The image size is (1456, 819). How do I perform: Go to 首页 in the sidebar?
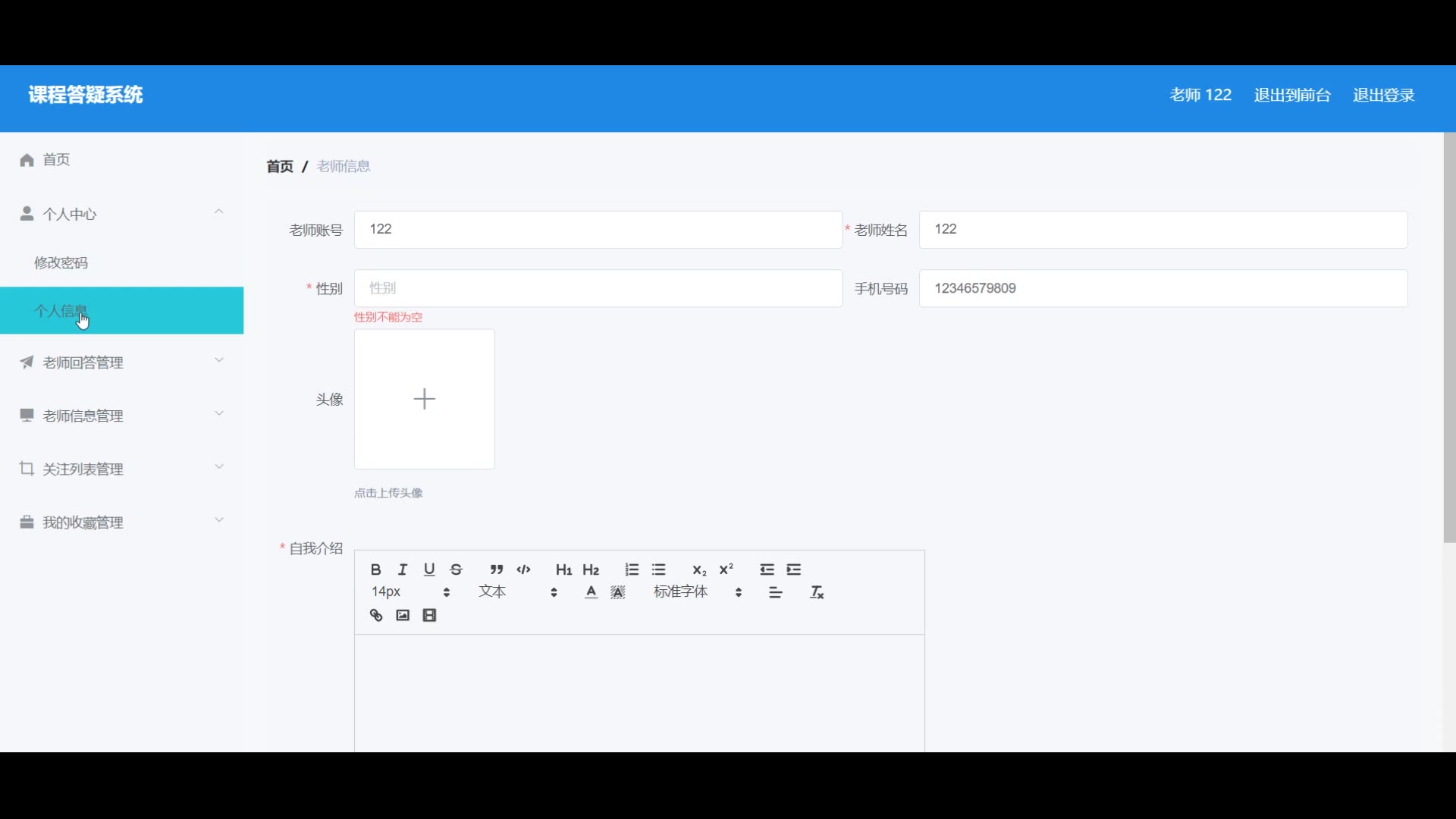pyautogui.click(x=56, y=159)
